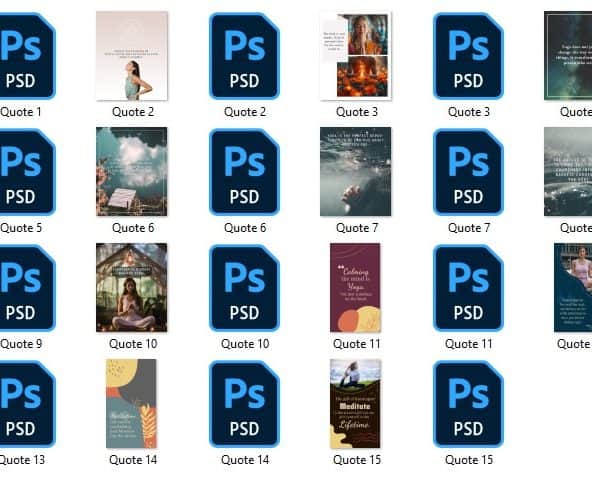Click 'Quote 10' label under the PSD icon
This screenshot has height=497, width=592.
[x=245, y=344]
